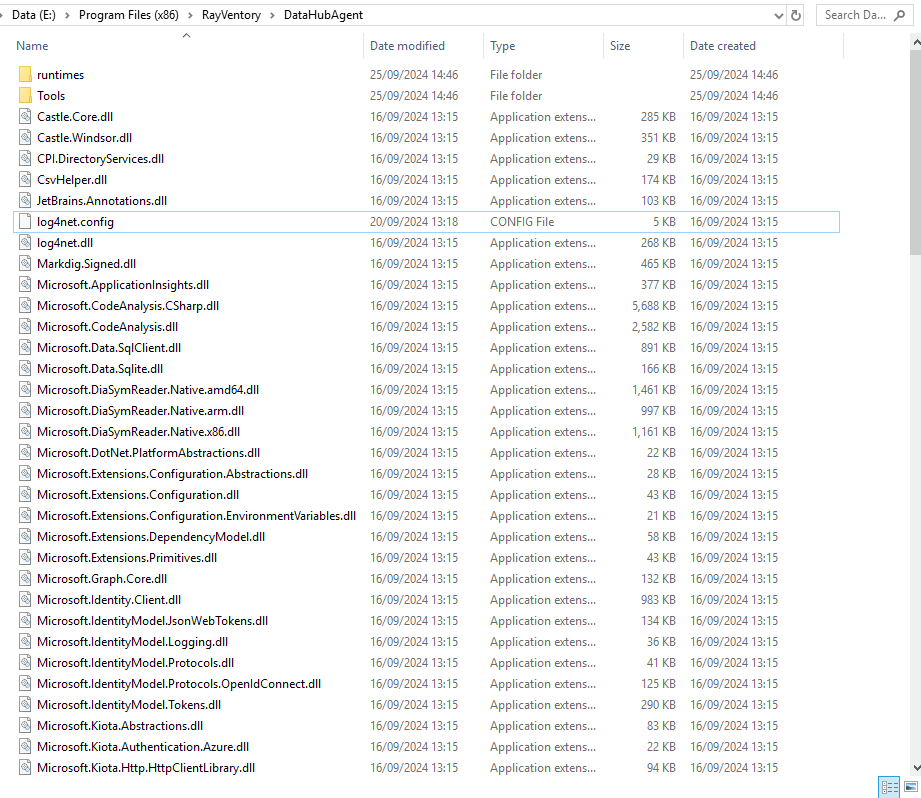This screenshot has width=921, height=798.
Task: Expand the chevron after Data (E:)
Action: pyautogui.click(x=67, y=15)
